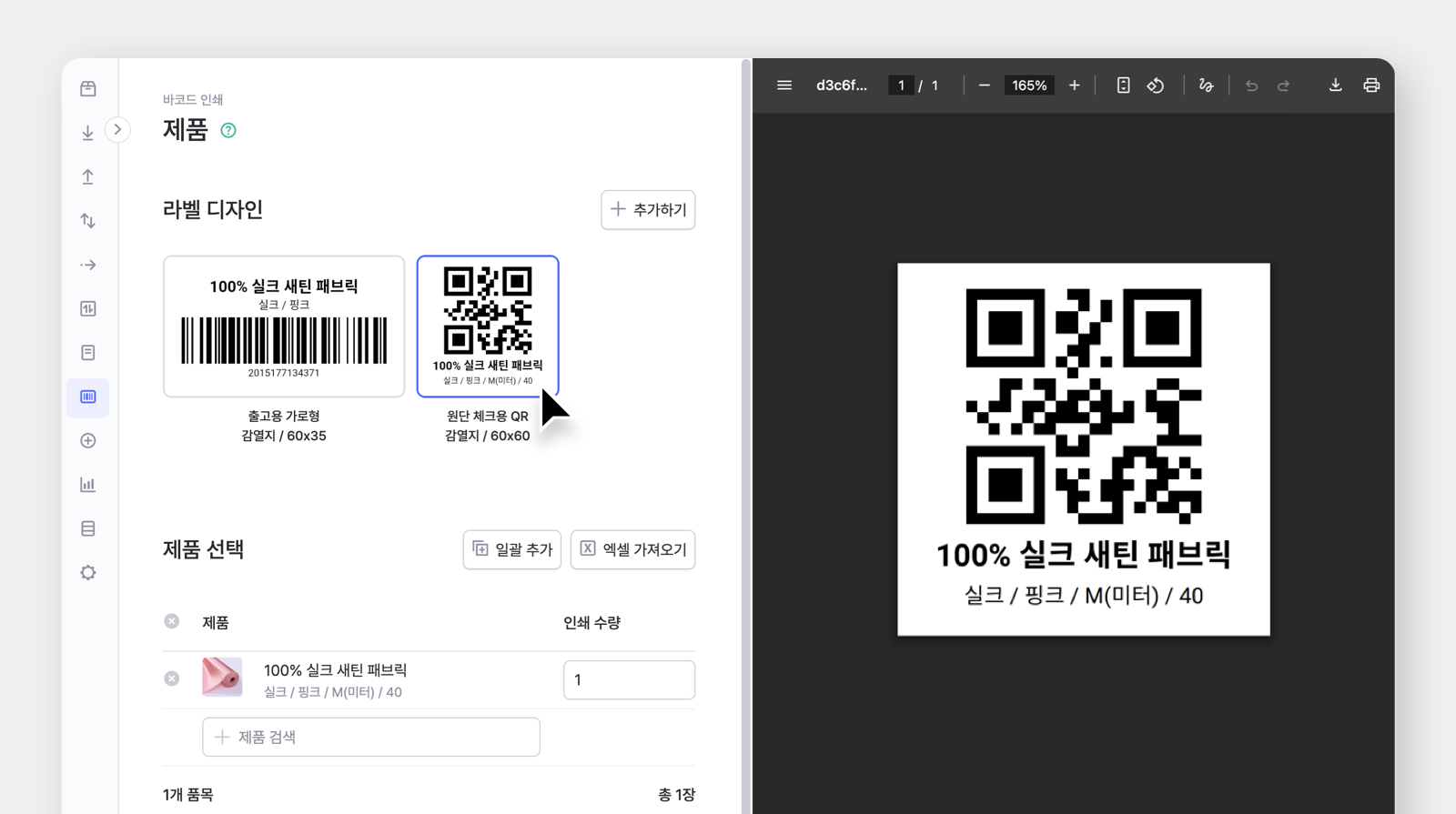
Task: Remove all products via header X icon
Action: (172, 621)
